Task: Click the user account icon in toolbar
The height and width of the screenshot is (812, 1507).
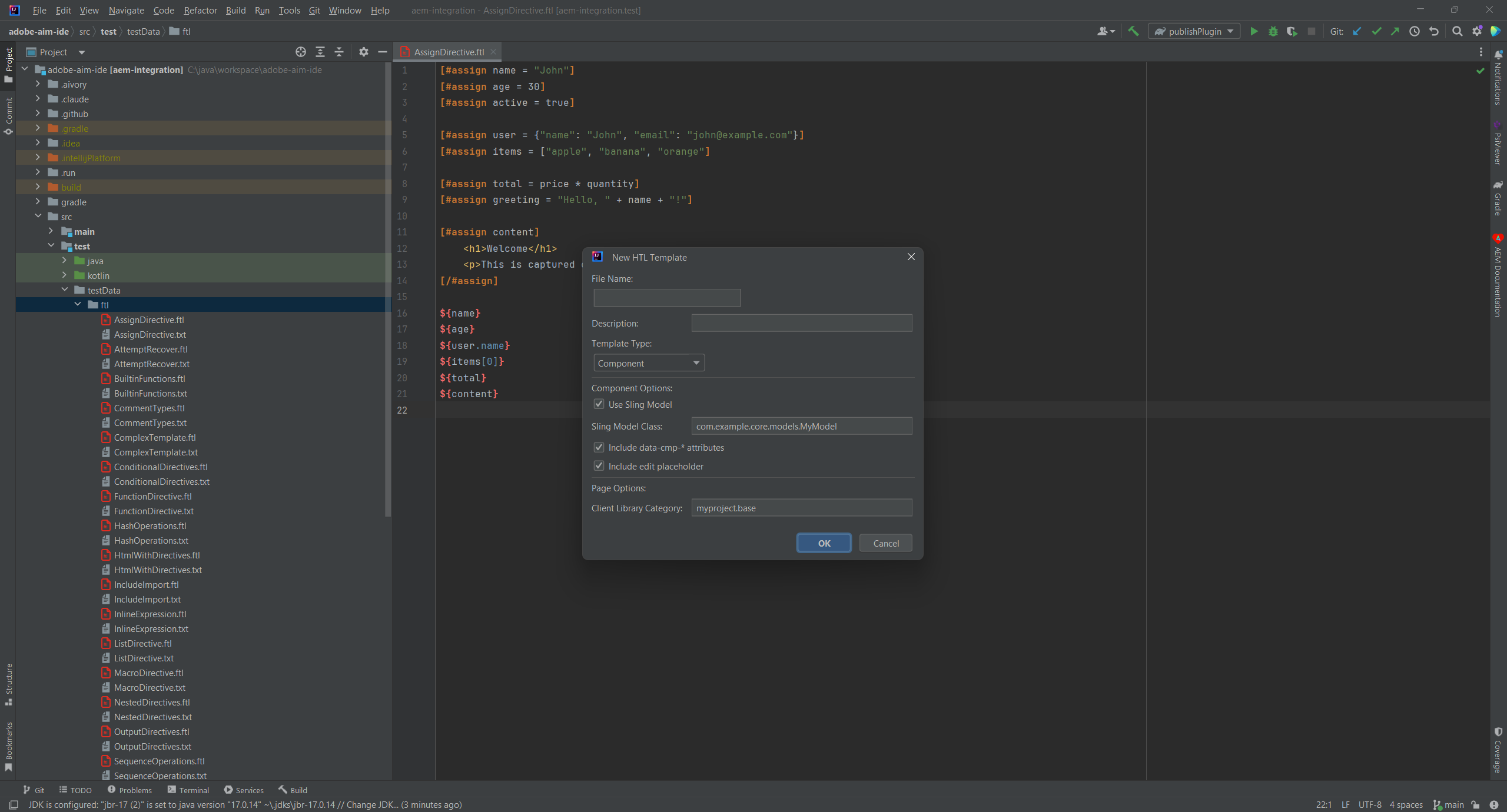Action: tap(1106, 31)
